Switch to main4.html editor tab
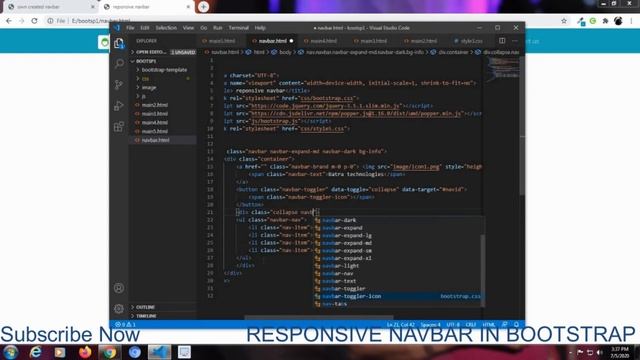This screenshot has width=640, height=360. point(323,41)
